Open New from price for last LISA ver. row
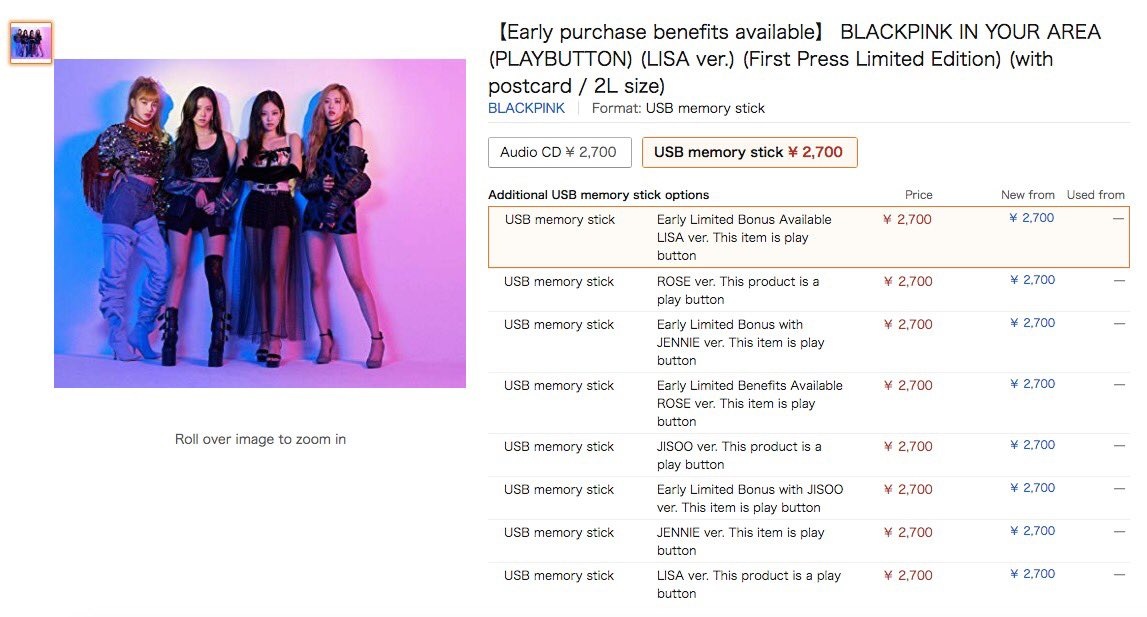The width and height of the screenshot is (1147, 617). pyautogui.click(x=1032, y=574)
